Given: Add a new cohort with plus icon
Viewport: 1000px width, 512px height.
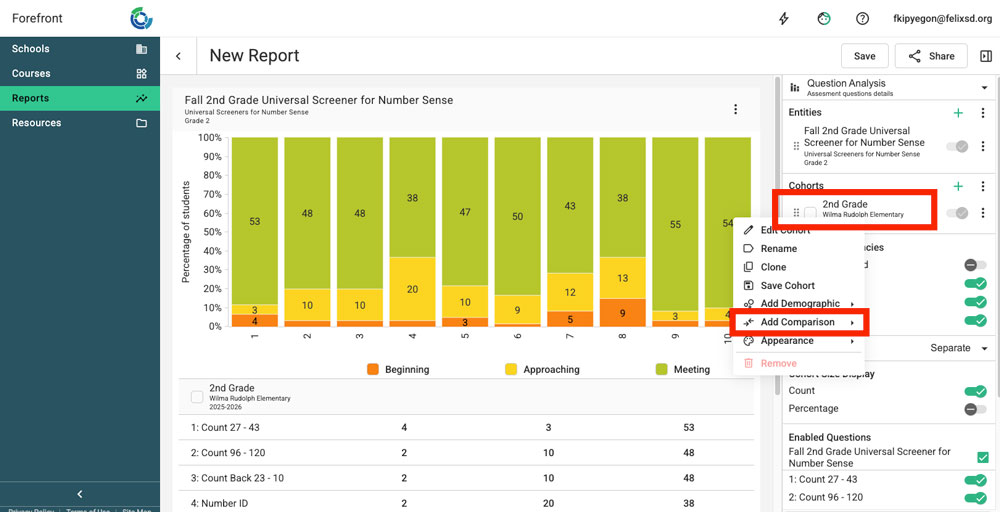Looking at the screenshot, I should coord(958,186).
